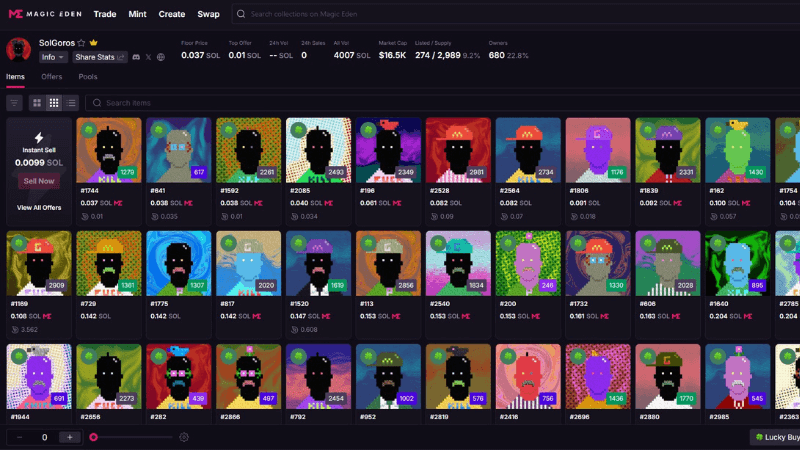Click Lucky Buy clover on item #113
800x450 pixels.
coord(368,243)
